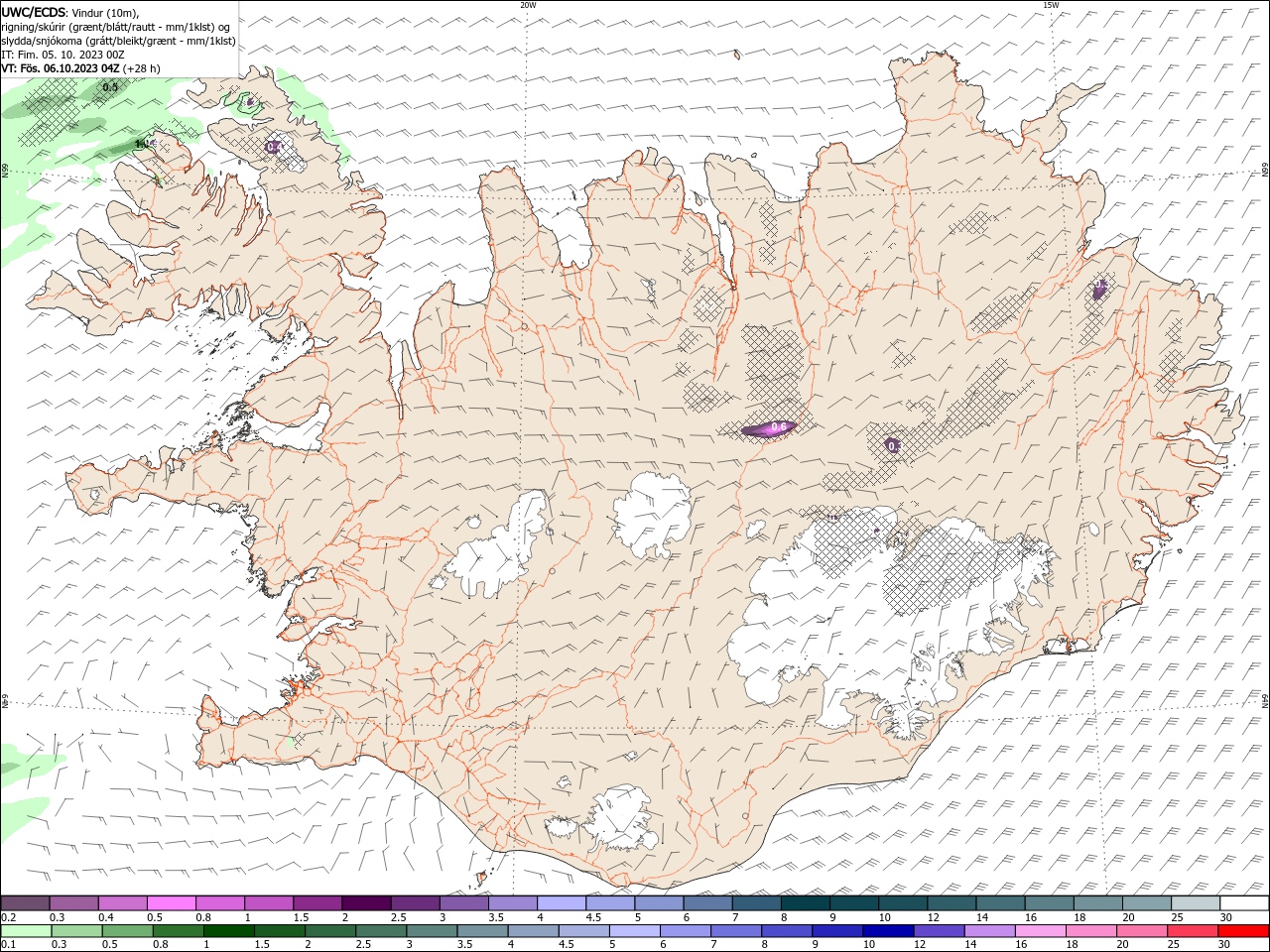Image resolution: width=1270 pixels, height=952 pixels.
Task: Pick the darkest green 1 mm rain swatch
Action: point(228,931)
